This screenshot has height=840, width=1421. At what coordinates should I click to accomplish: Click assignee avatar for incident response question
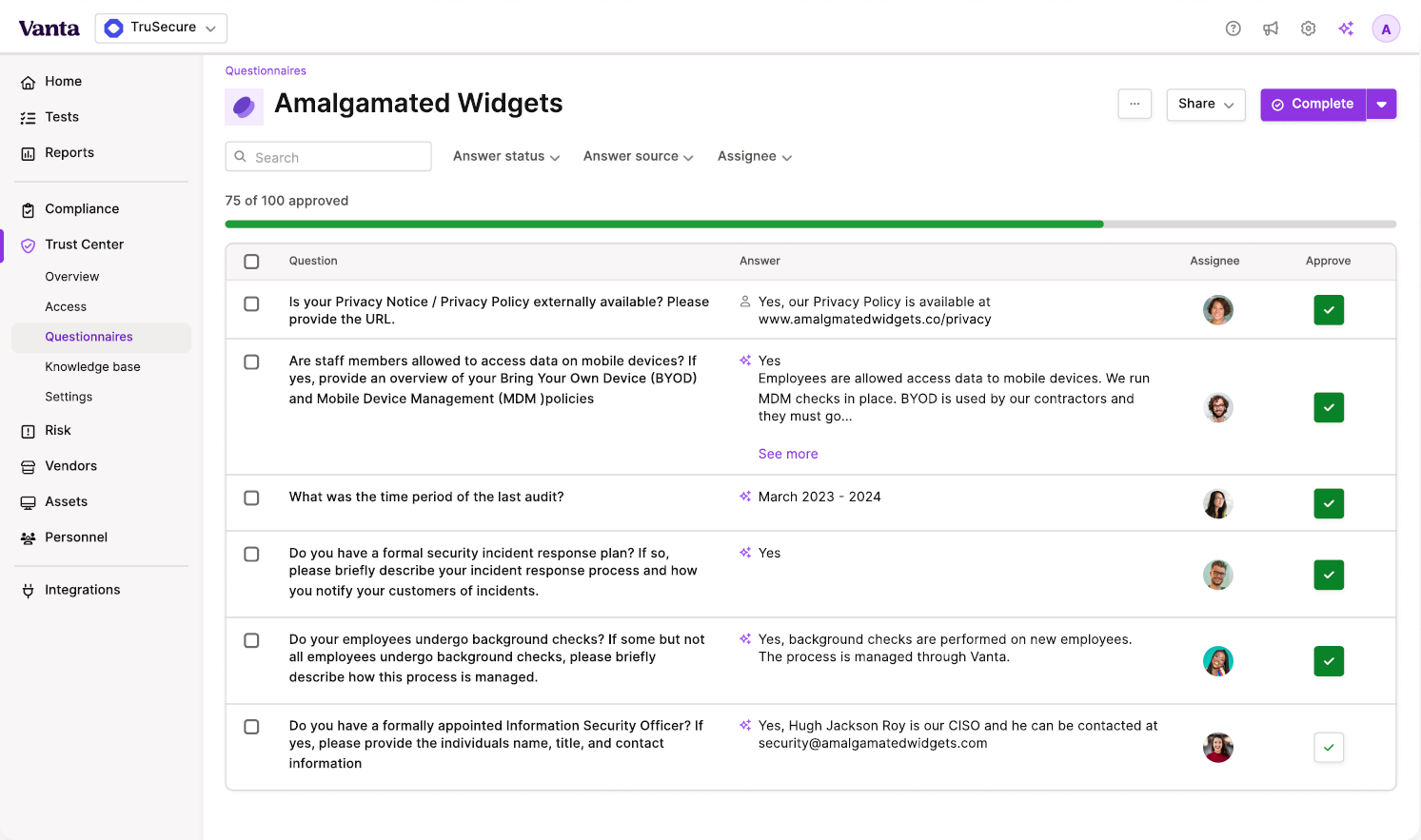pyautogui.click(x=1218, y=575)
